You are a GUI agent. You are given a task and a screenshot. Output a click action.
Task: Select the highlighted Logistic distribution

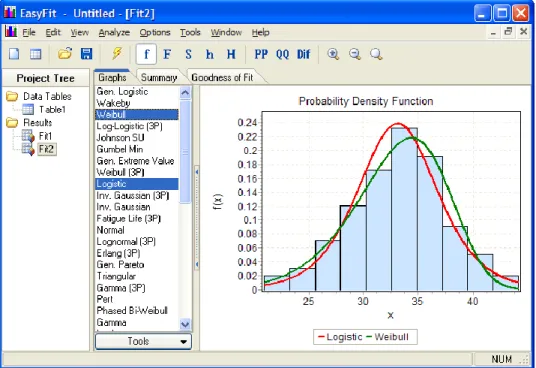[x=137, y=184]
